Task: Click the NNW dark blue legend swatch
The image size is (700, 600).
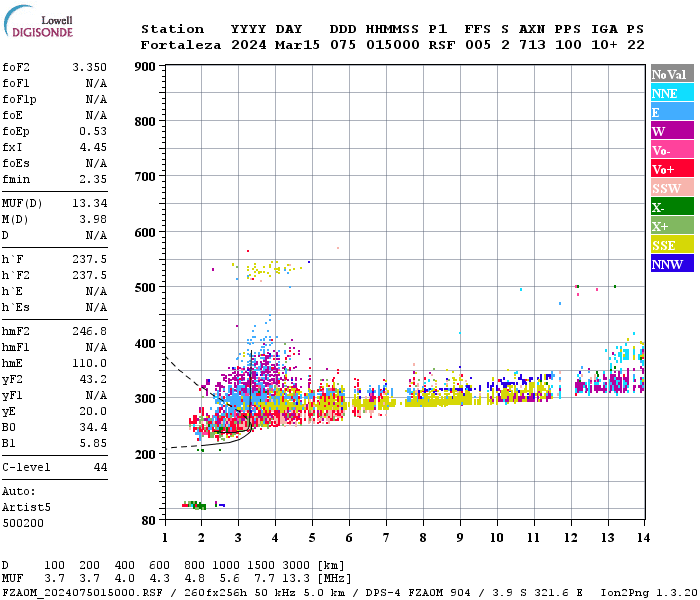Action: tap(672, 263)
